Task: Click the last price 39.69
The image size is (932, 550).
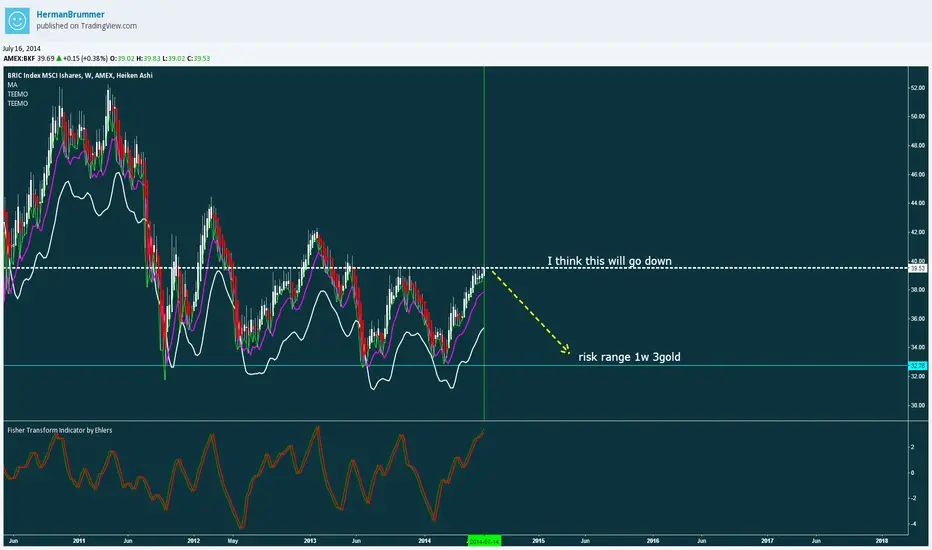Action: pos(46,58)
